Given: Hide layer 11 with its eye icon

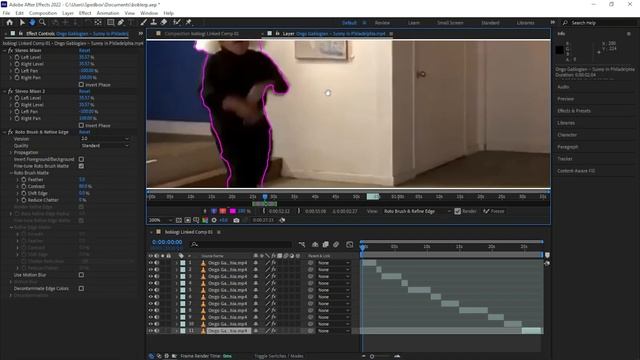Looking at the screenshot, I should point(151,331).
